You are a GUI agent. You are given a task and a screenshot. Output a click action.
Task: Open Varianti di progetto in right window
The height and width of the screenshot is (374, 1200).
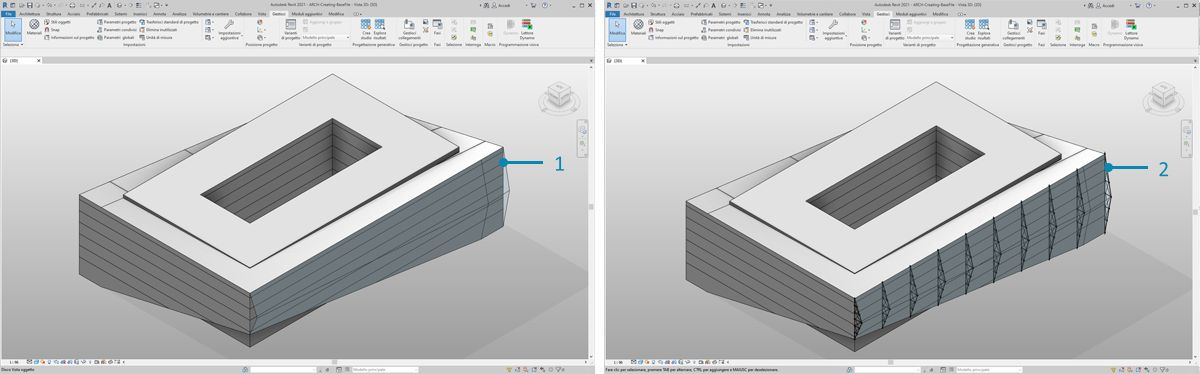point(895,30)
